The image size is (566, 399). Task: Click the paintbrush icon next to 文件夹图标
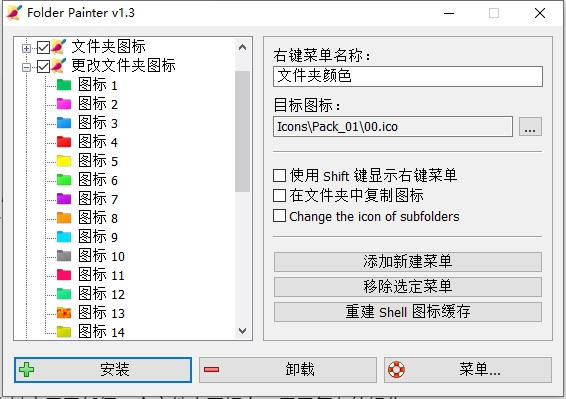tap(58, 47)
